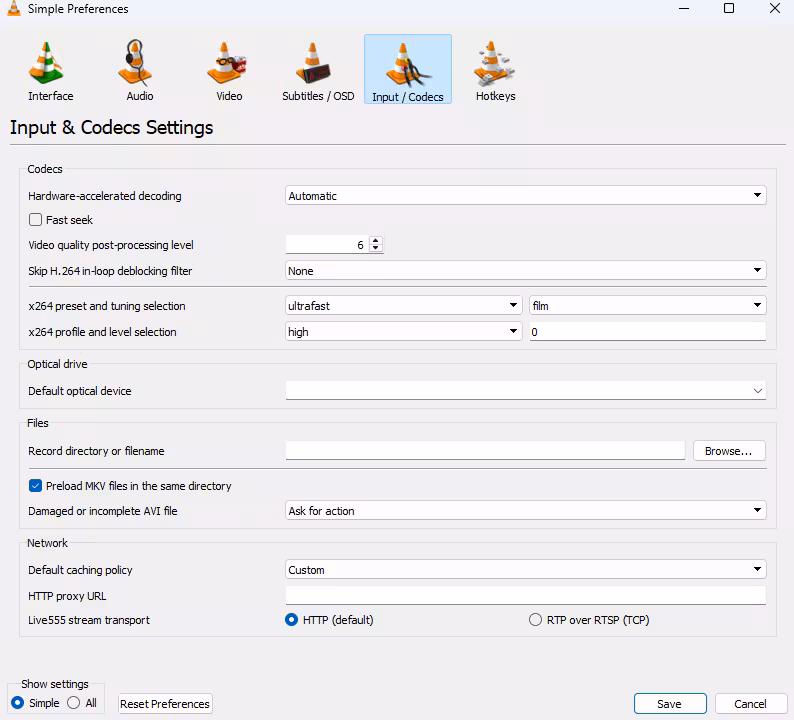Click the Reset Preferences button
The height and width of the screenshot is (720, 794).
tap(165, 704)
